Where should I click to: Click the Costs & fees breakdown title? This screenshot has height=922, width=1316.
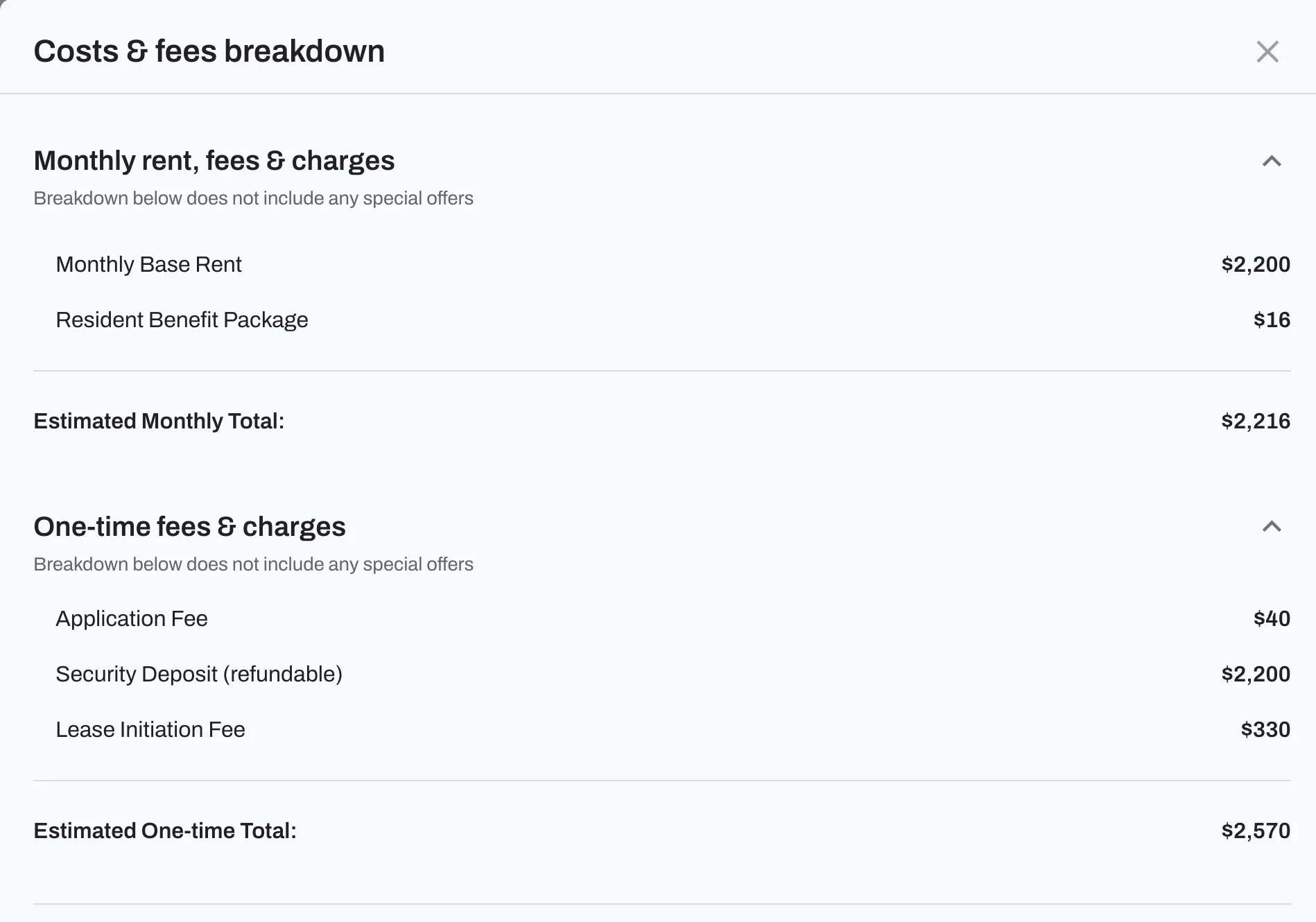click(x=209, y=51)
